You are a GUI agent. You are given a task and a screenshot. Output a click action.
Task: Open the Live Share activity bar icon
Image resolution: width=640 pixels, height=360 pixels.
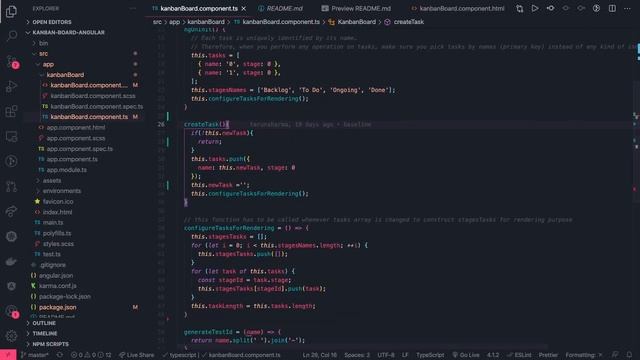[x=11, y=211]
